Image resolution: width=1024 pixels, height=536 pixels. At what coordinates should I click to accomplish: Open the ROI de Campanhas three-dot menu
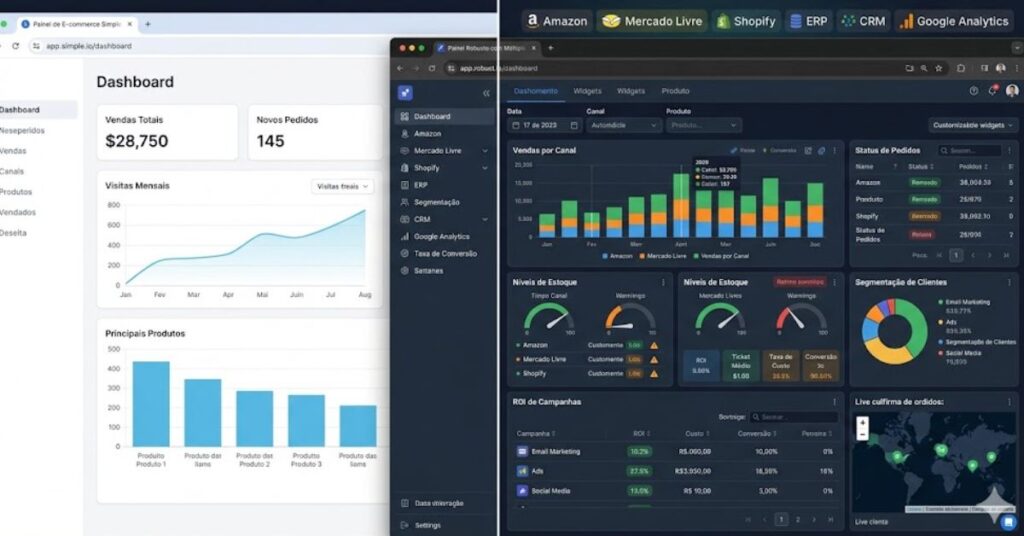[x=835, y=402]
